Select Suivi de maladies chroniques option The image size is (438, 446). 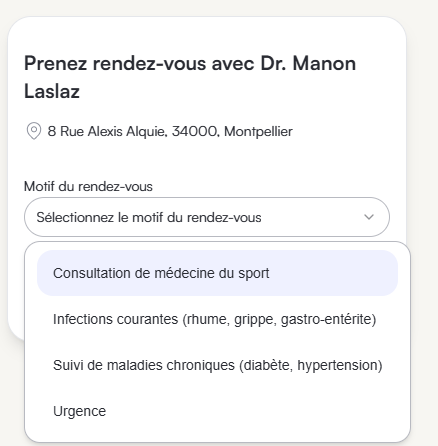click(217, 365)
